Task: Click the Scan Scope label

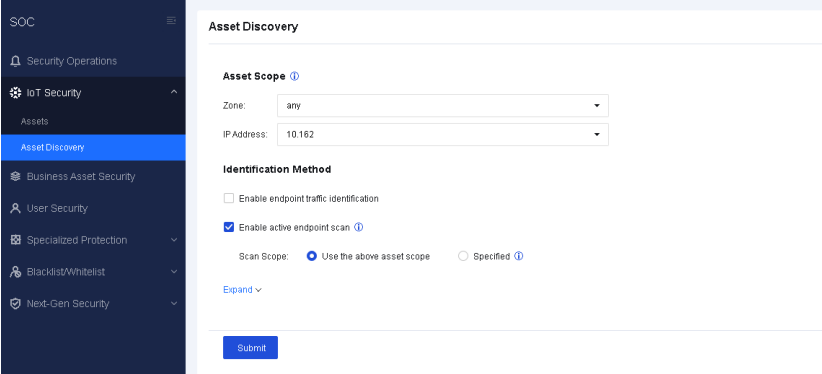Action: (x=264, y=257)
